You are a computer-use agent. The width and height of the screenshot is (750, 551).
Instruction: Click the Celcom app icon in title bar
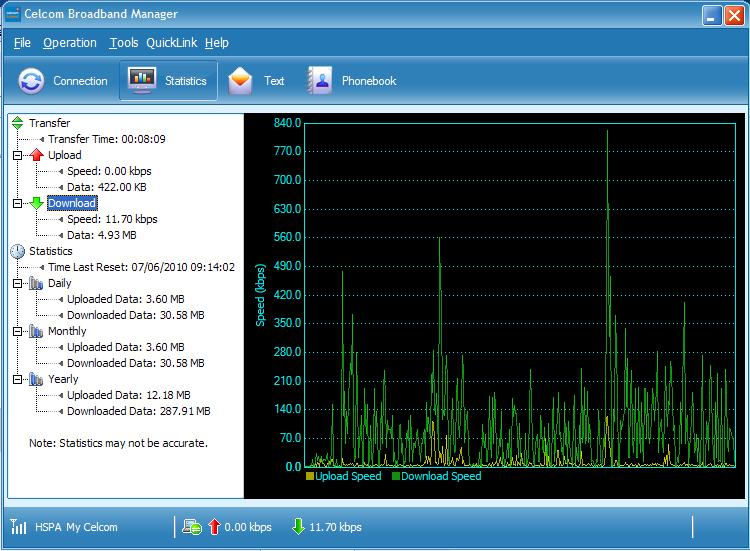pos(12,14)
